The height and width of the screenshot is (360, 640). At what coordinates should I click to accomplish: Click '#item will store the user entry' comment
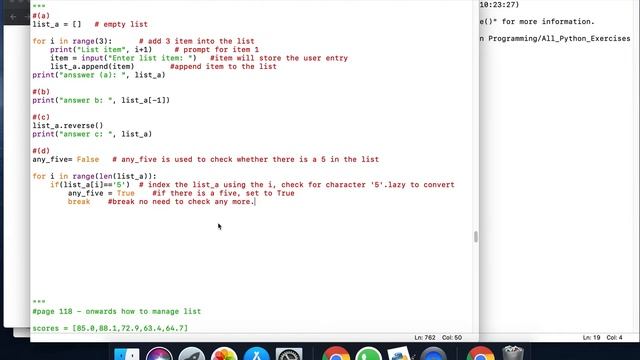tap(279, 58)
